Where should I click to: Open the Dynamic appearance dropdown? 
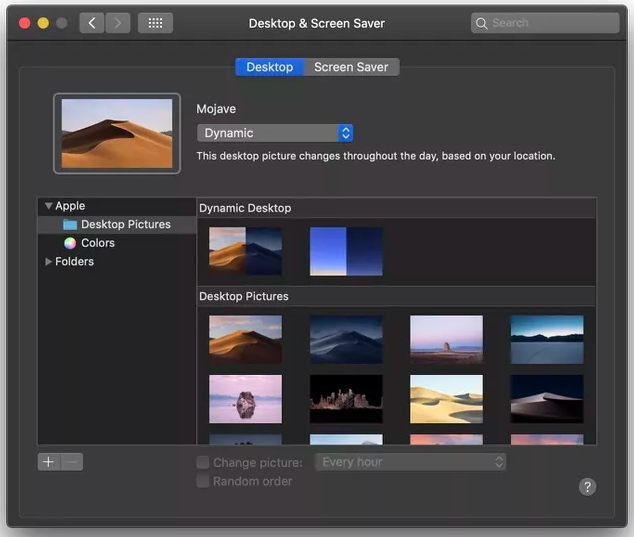275,133
